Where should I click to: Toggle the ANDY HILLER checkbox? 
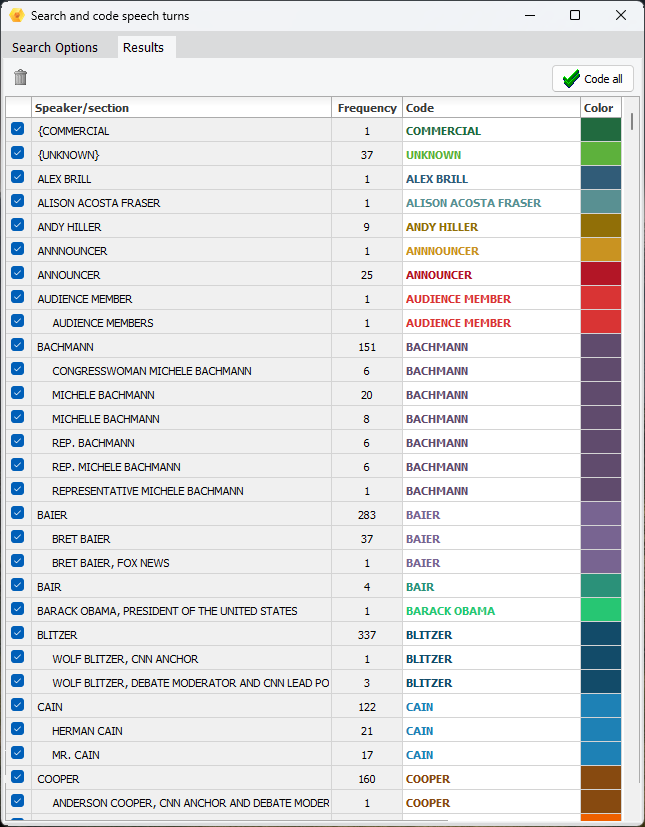point(17,225)
